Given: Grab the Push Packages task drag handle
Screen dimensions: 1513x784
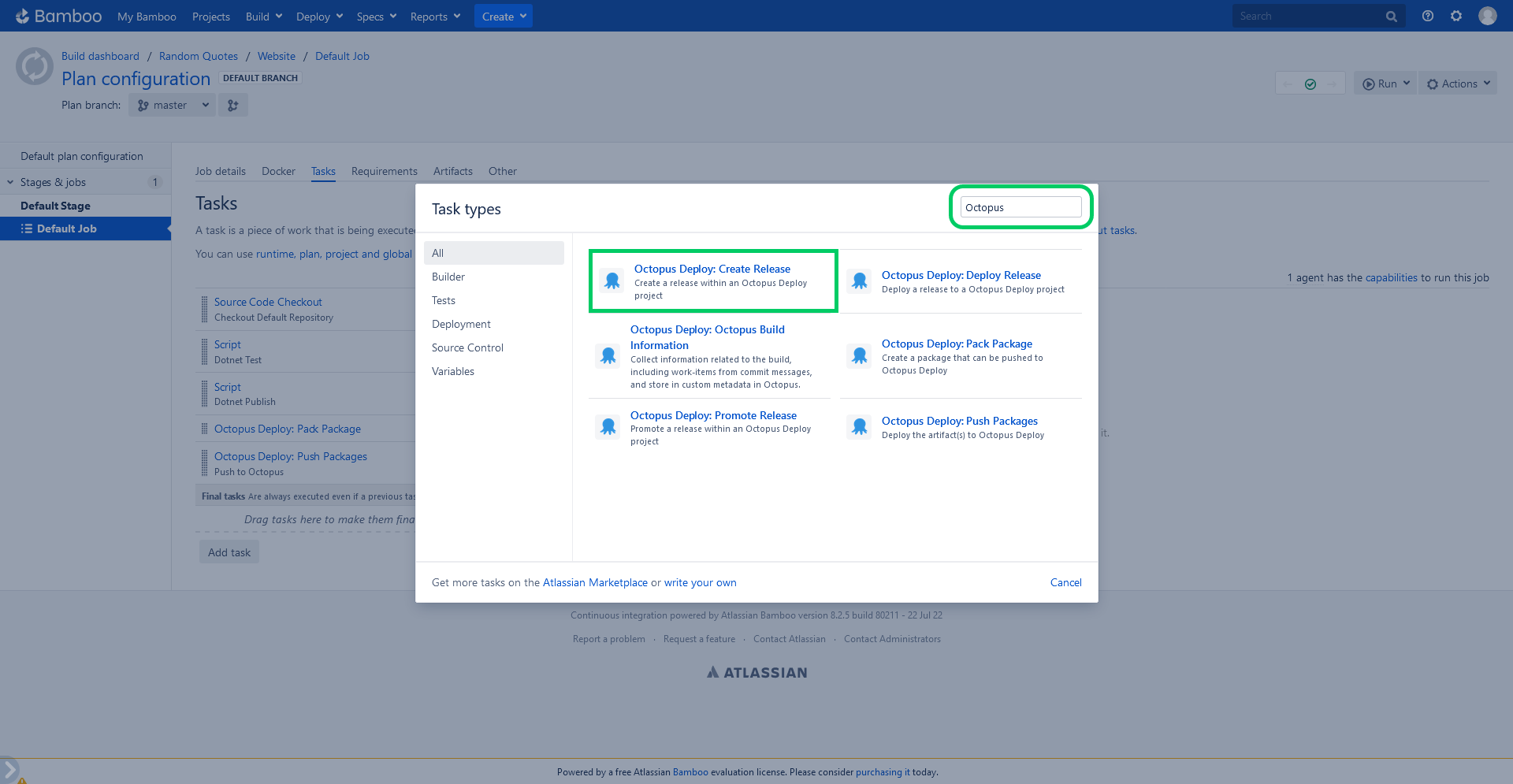Looking at the screenshot, I should [205, 463].
